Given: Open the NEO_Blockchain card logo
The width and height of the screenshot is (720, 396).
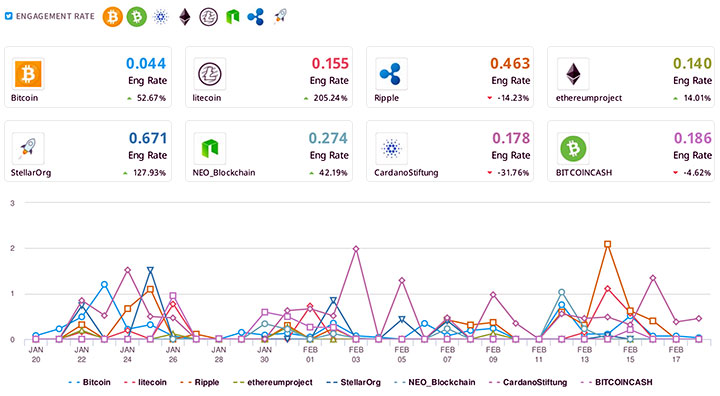Looking at the screenshot, I should coord(210,148).
